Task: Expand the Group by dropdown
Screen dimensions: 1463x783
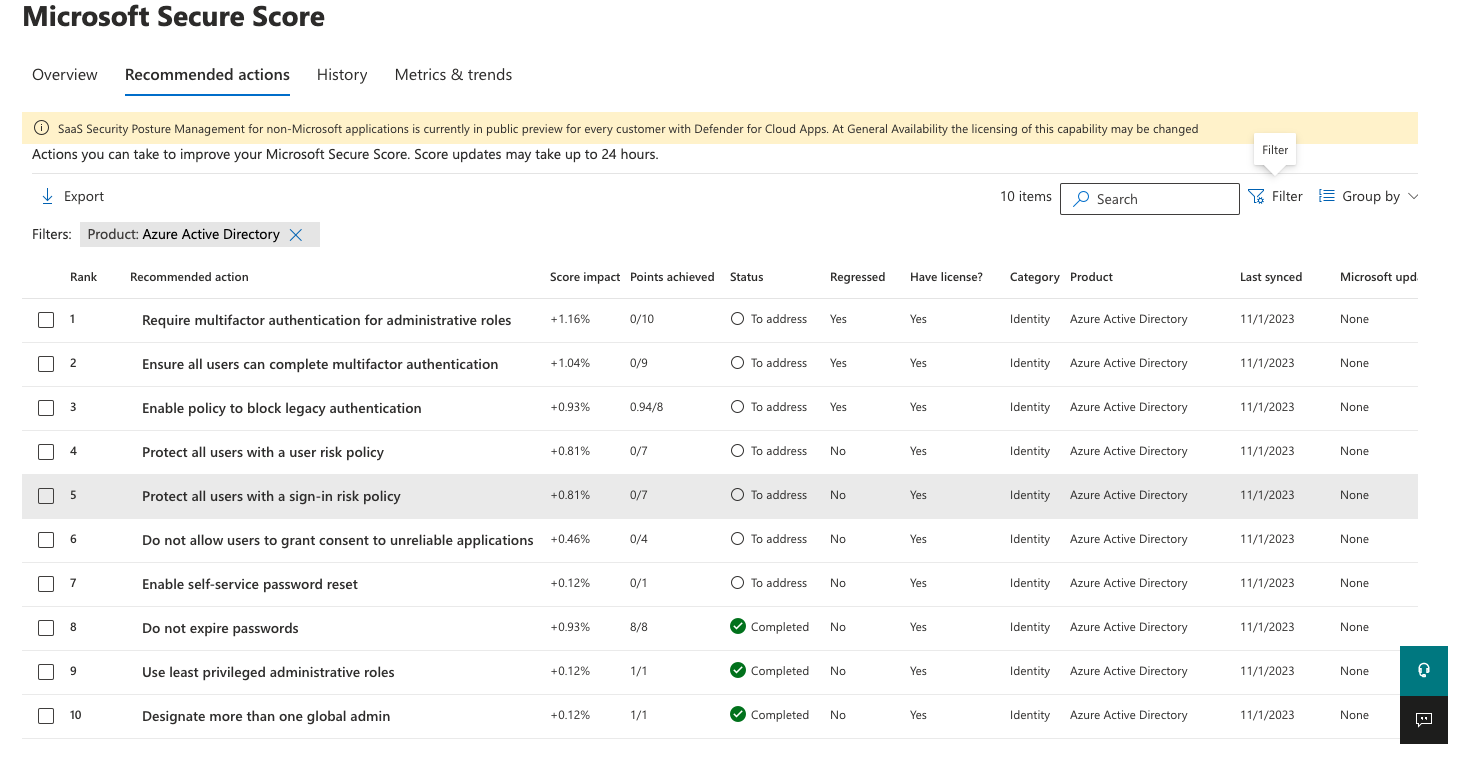Action: pos(1411,196)
